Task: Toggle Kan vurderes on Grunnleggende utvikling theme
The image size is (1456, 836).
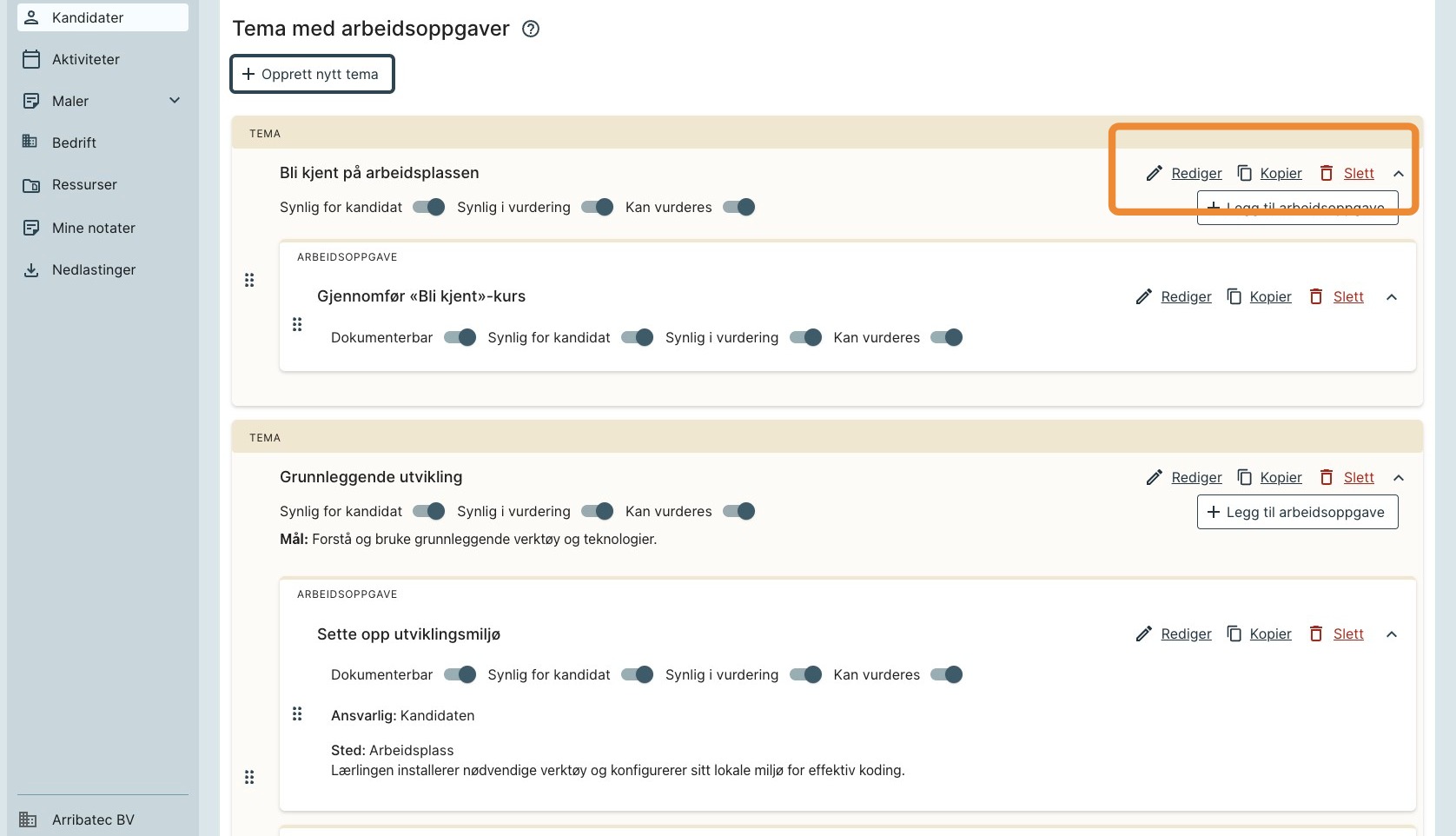Action: pos(739,511)
